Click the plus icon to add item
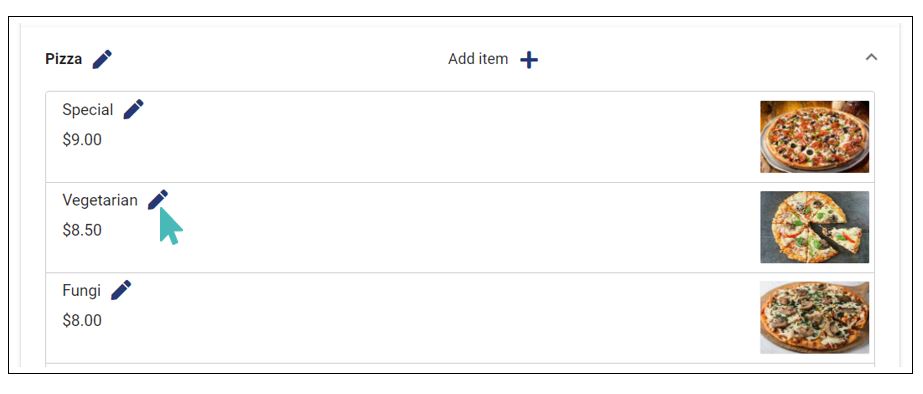This screenshot has height=394, width=923. tap(529, 59)
